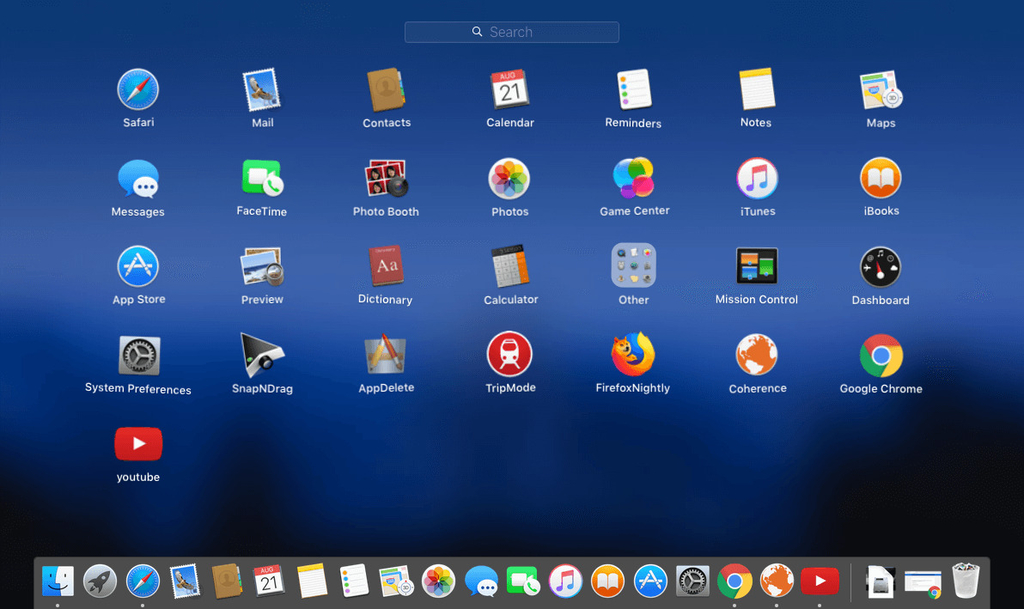The width and height of the screenshot is (1024, 609).
Task: Open iBooks from the Dock
Action: coord(608,581)
